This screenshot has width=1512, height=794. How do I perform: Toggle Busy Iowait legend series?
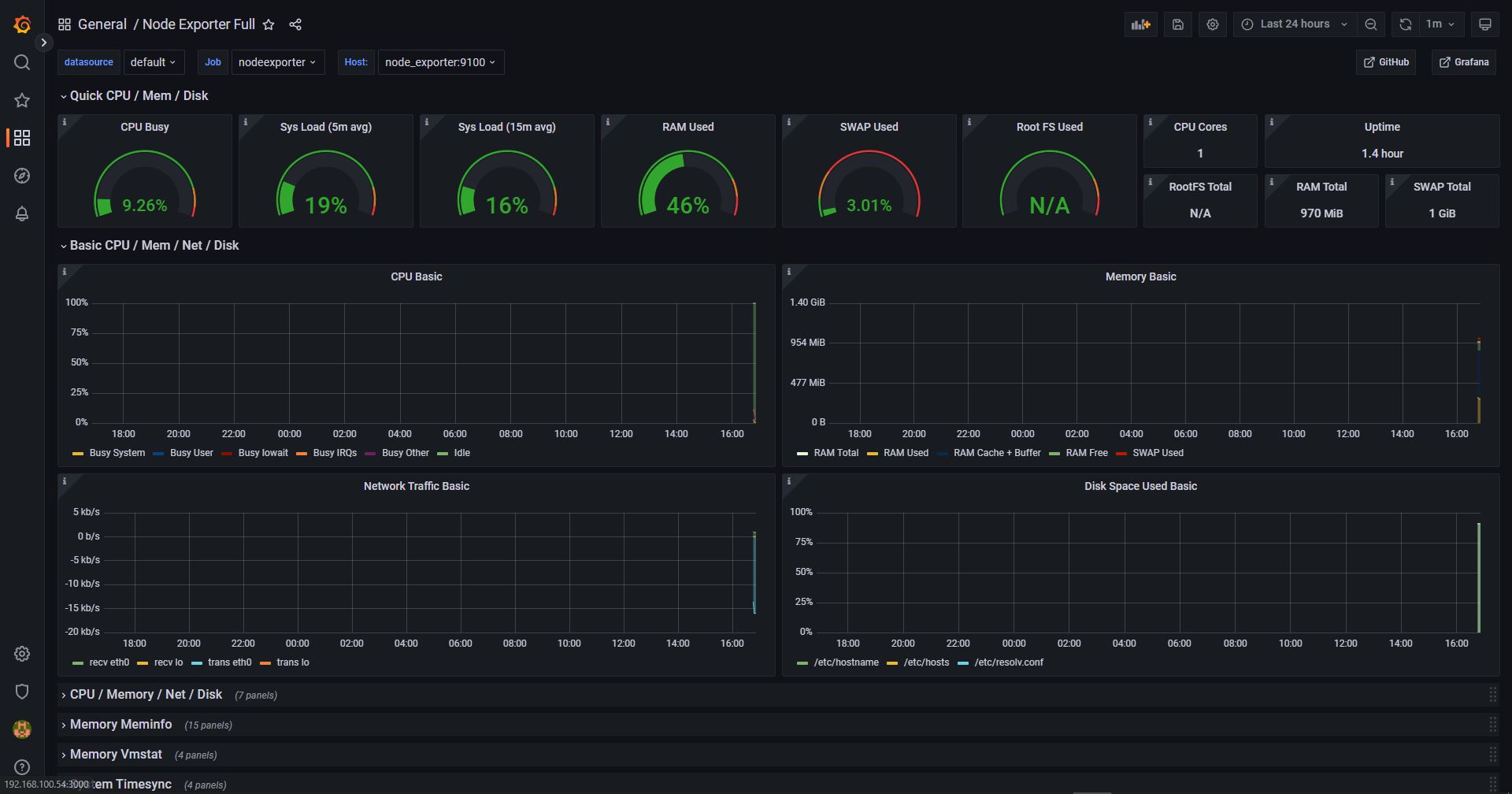263,453
